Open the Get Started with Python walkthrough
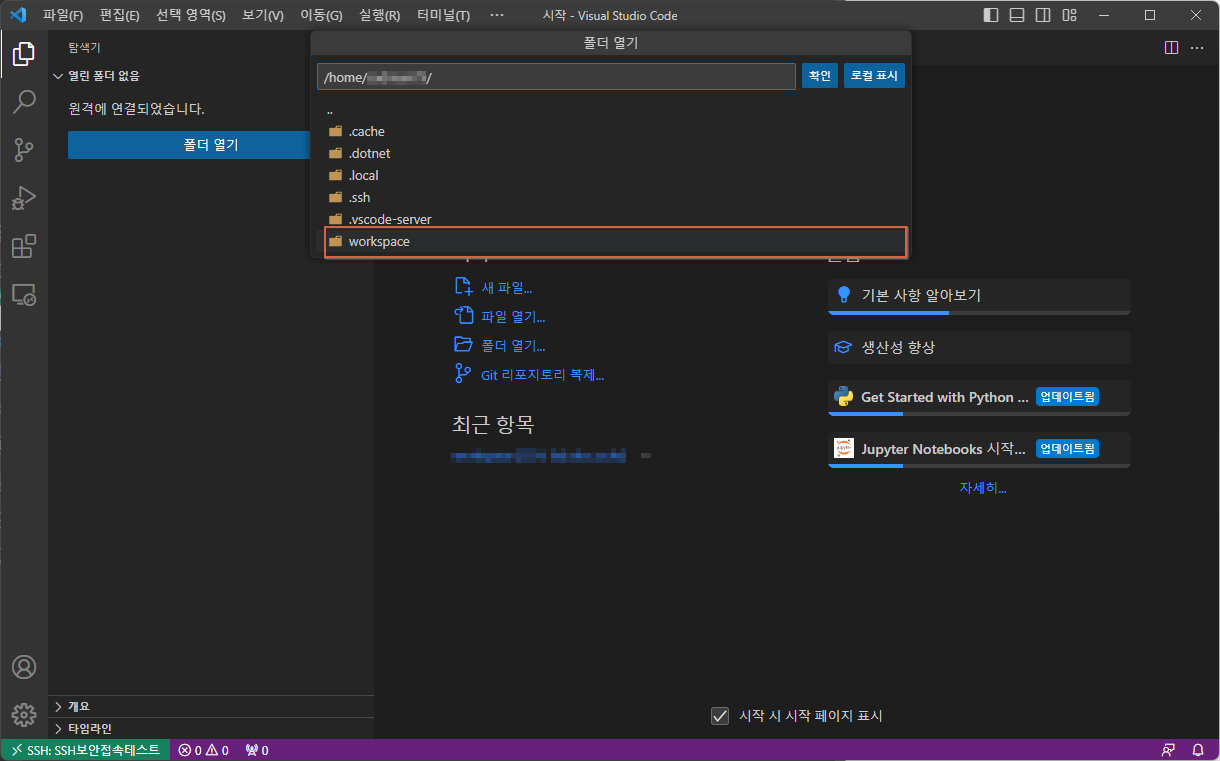Image resolution: width=1220 pixels, height=761 pixels. pos(979,397)
